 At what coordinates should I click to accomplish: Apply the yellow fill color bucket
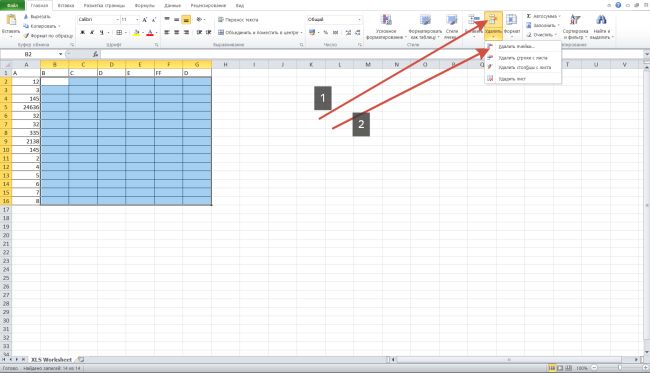coord(136,33)
